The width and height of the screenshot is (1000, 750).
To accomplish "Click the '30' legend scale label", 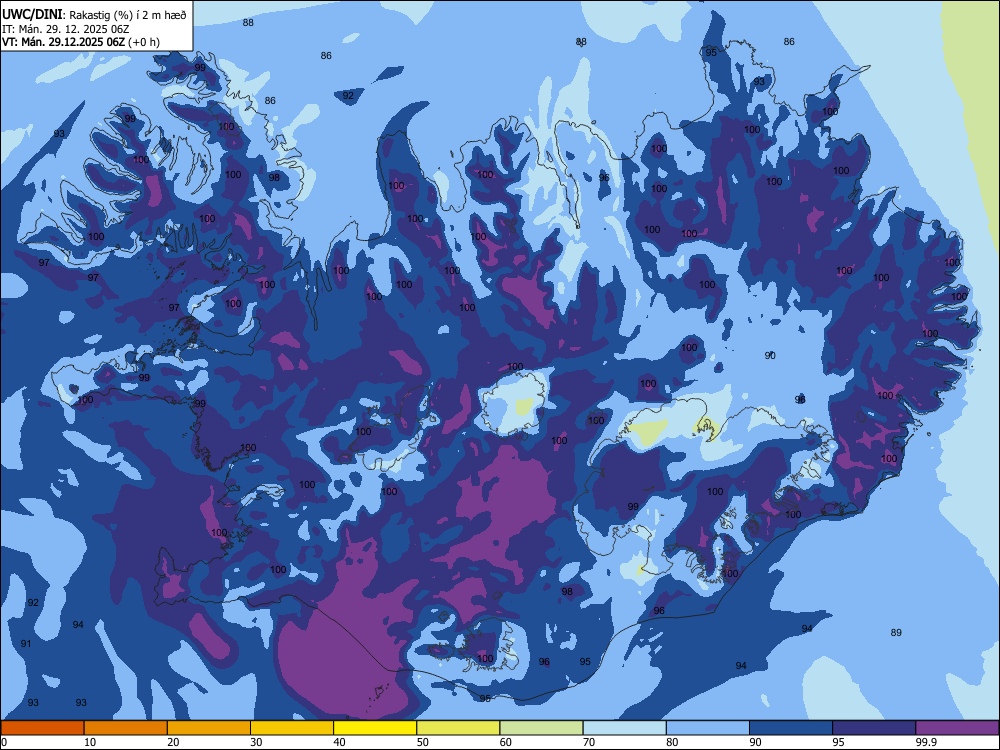I will coord(256,742).
